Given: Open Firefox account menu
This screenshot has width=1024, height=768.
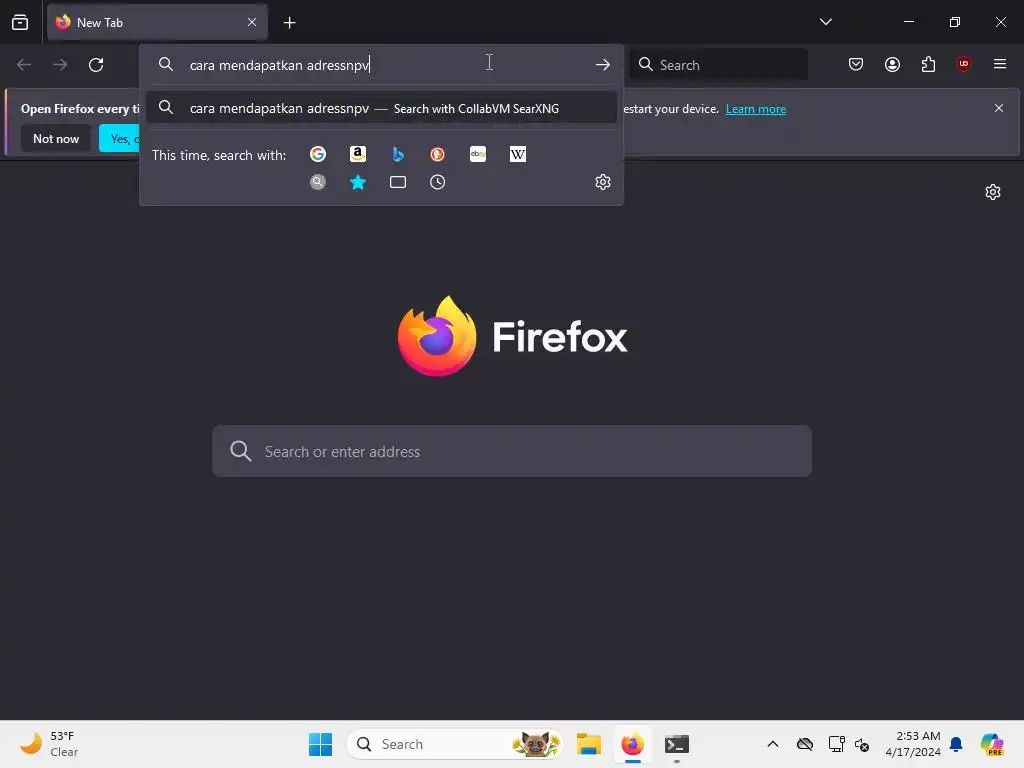Looking at the screenshot, I should point(892,64).
